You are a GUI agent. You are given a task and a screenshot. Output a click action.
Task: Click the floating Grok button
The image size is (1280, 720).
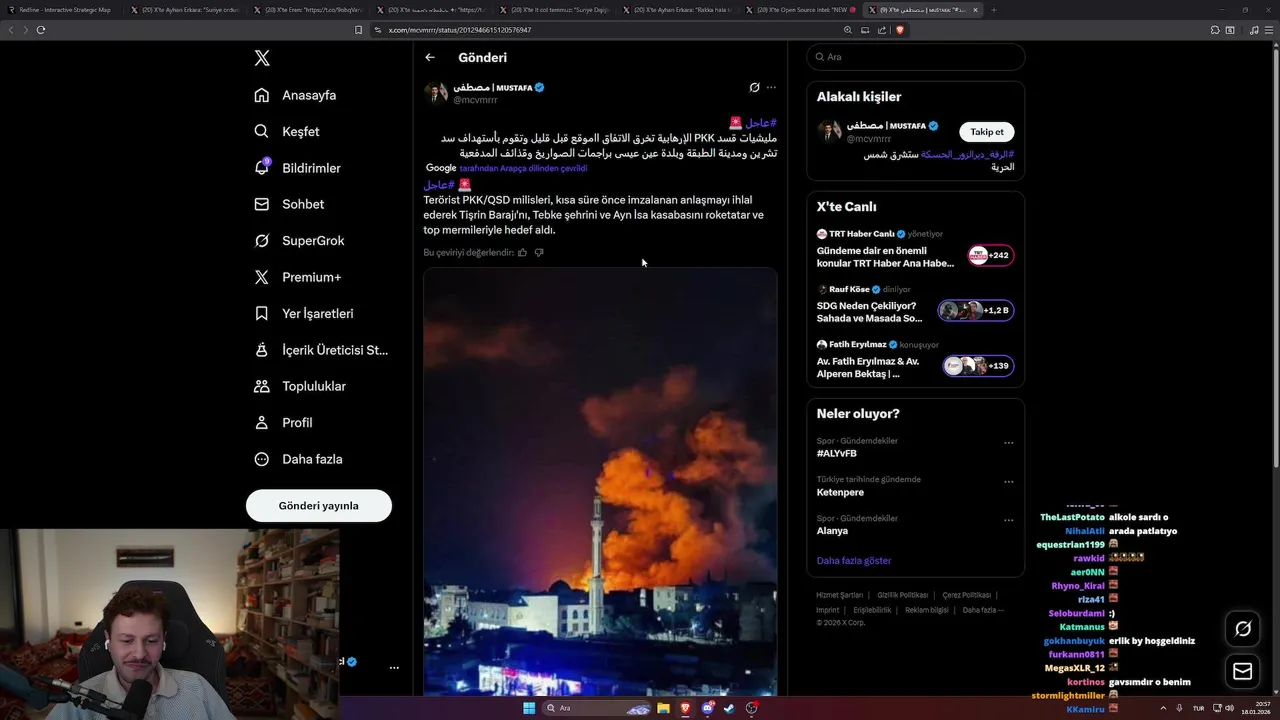click(x=1243, y=629)
